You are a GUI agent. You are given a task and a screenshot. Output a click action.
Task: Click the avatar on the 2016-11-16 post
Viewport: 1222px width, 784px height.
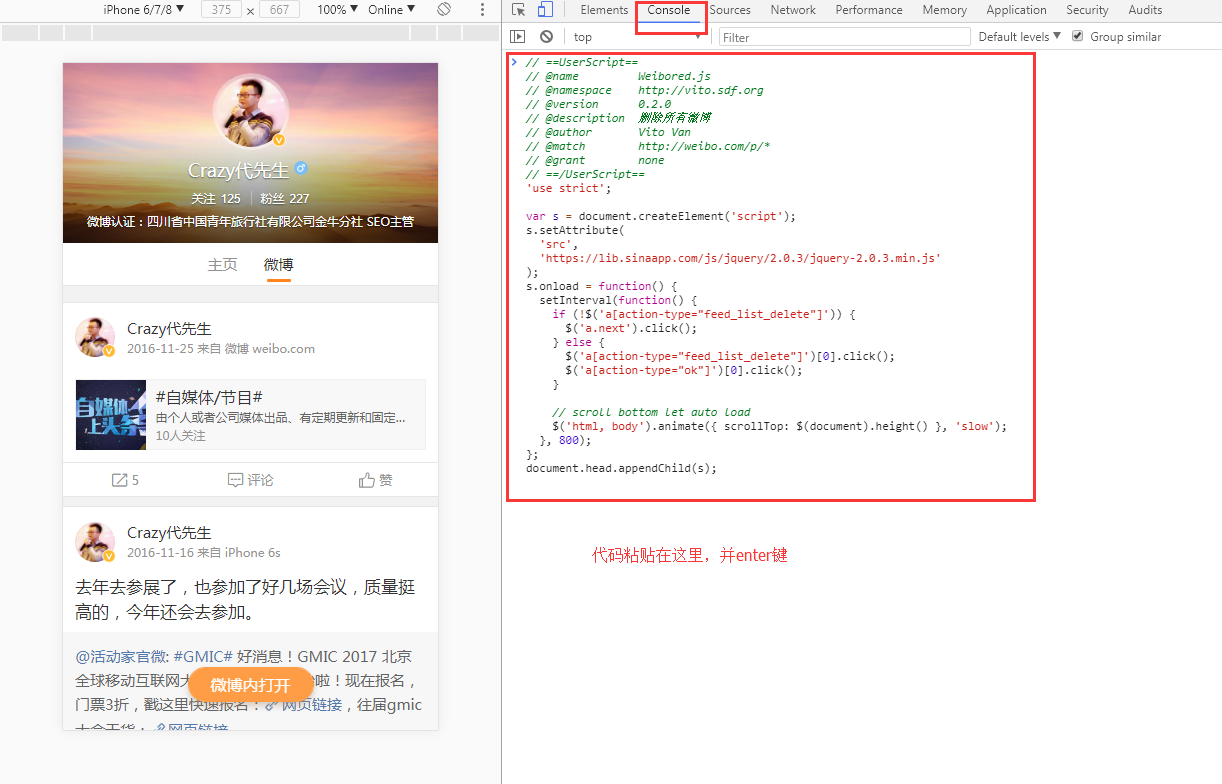[95, 542]
